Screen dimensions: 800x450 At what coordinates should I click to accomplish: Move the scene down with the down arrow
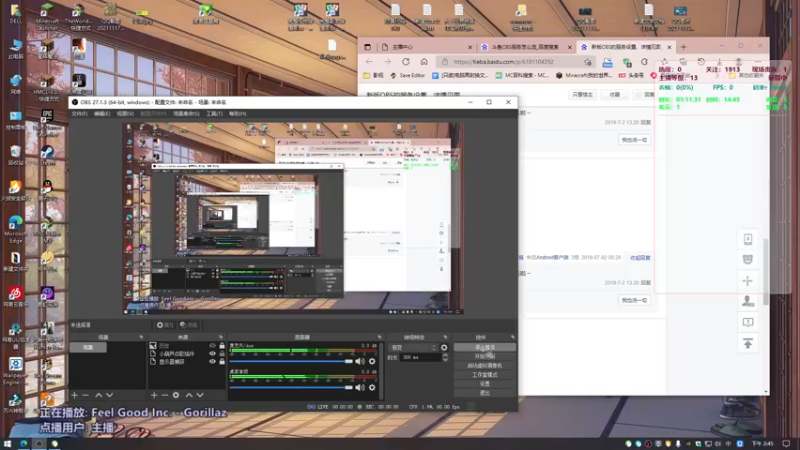109,395
